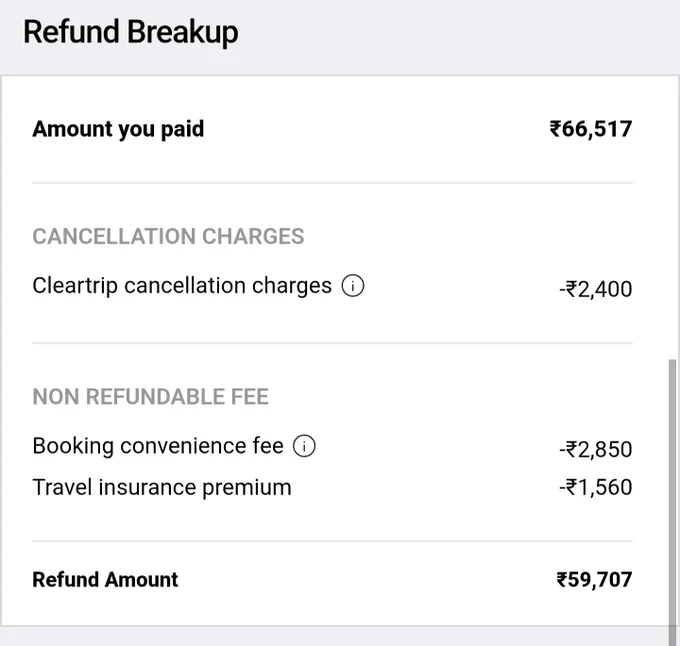Screen dimensions: 680x646
Task: Click the CANCELLATION CHARGES section header
Action: coord(168,236)
